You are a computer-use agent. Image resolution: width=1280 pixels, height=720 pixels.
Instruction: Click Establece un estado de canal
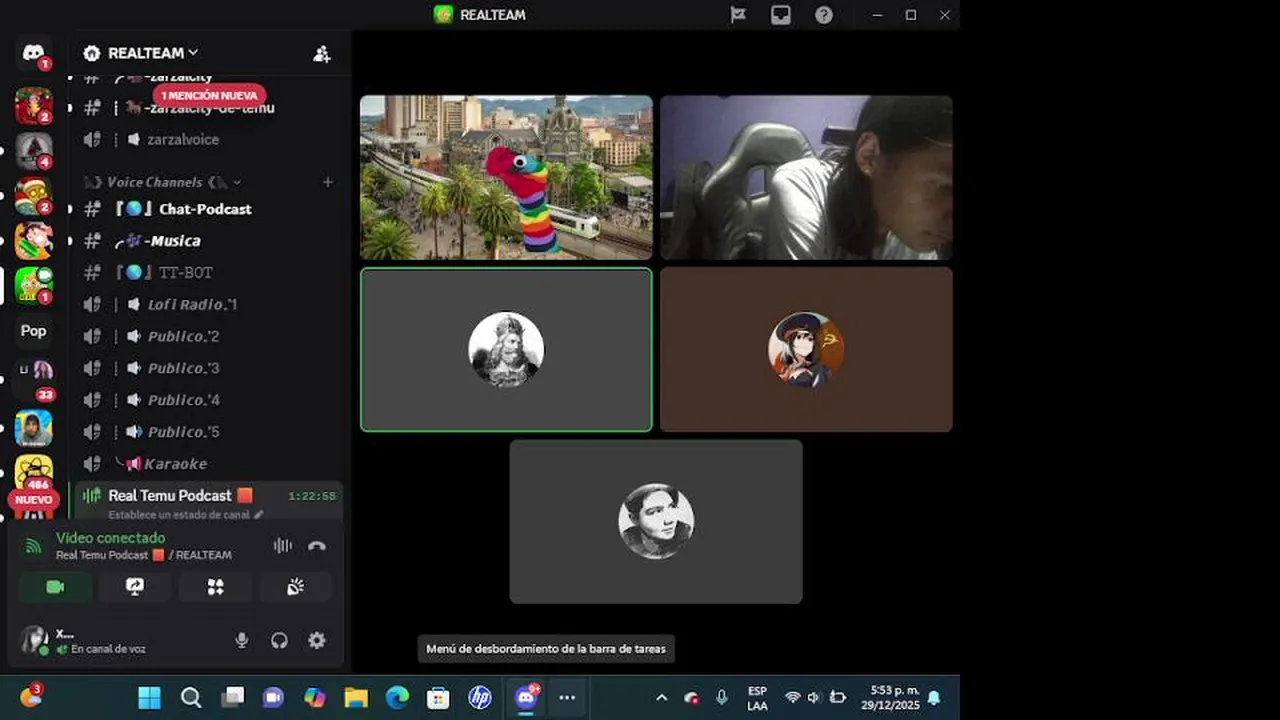point(186,515)
